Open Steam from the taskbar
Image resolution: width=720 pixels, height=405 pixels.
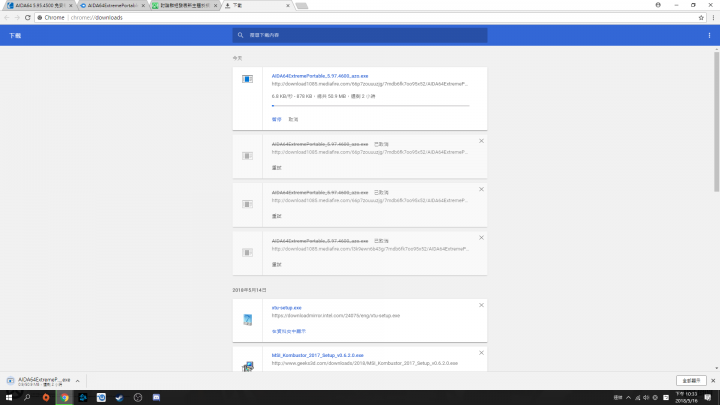(x=119, y=398)
